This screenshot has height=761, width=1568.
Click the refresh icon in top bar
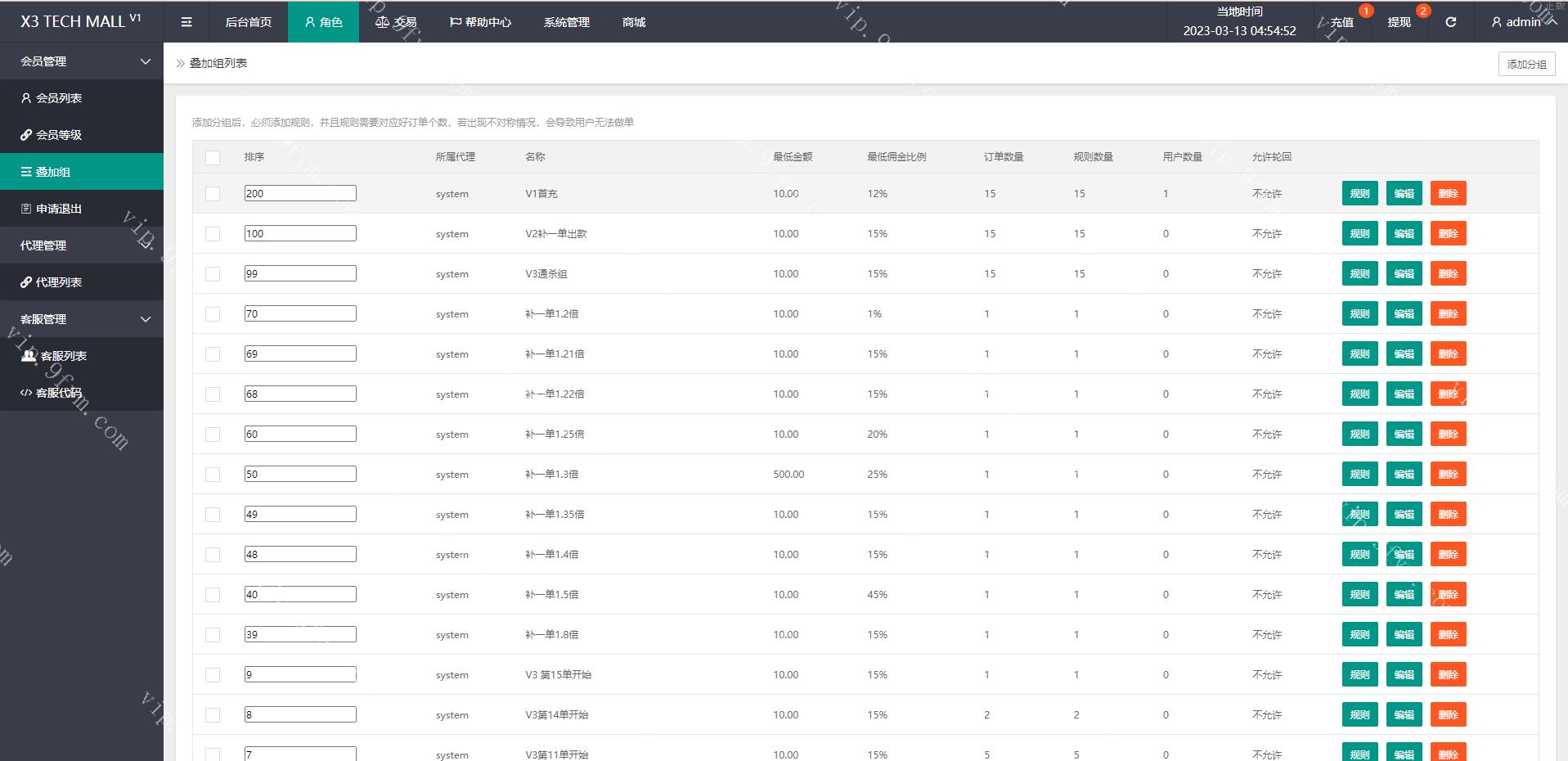coord(1450,22)
